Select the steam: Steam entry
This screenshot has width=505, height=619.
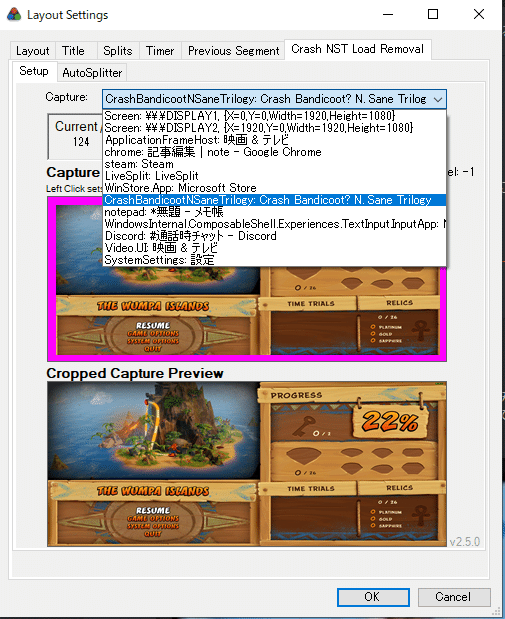(x=275, y=164)
